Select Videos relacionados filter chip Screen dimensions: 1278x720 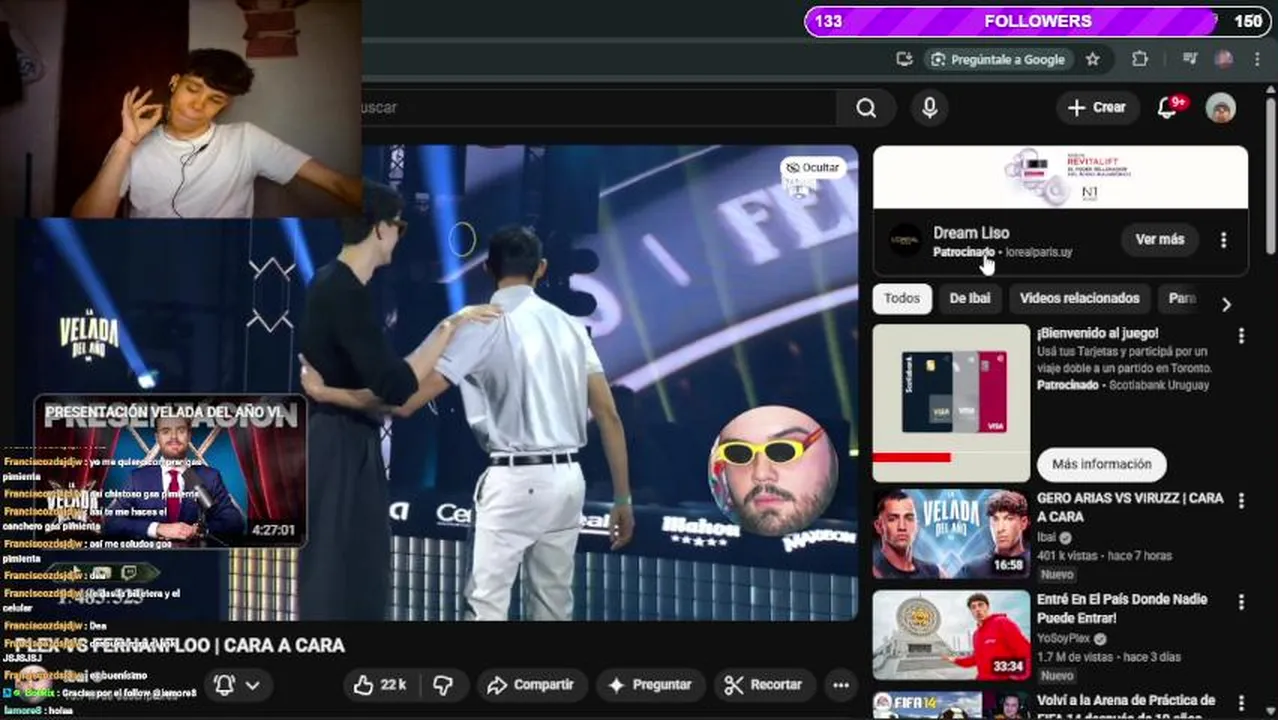coord(1079,299)
